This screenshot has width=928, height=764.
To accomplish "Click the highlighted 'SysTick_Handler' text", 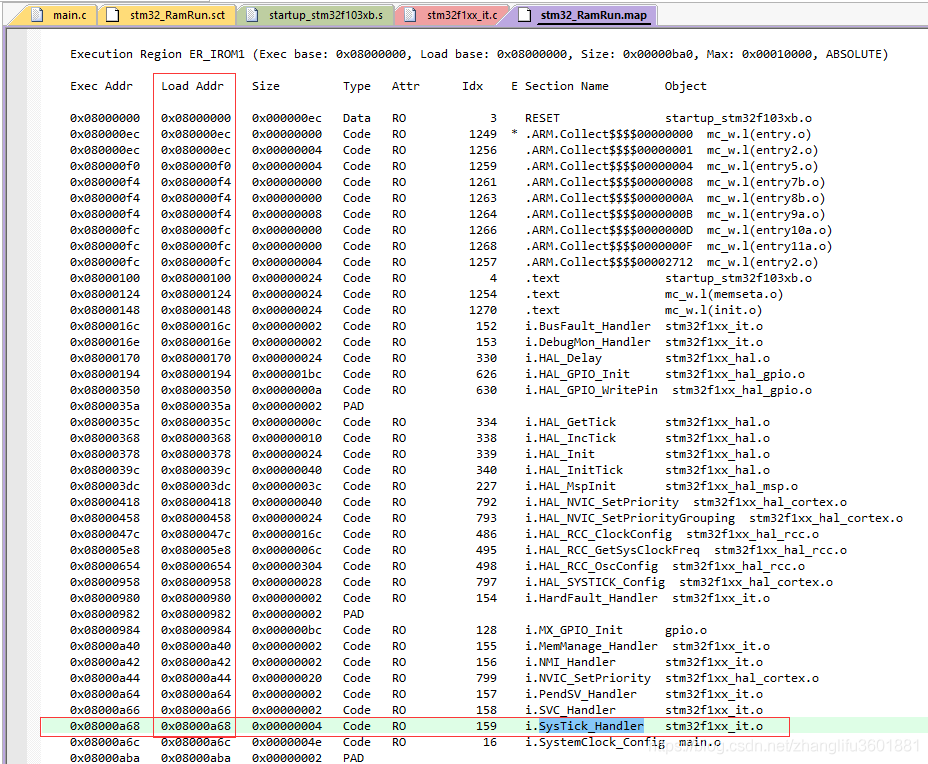I will click(591, 725).
